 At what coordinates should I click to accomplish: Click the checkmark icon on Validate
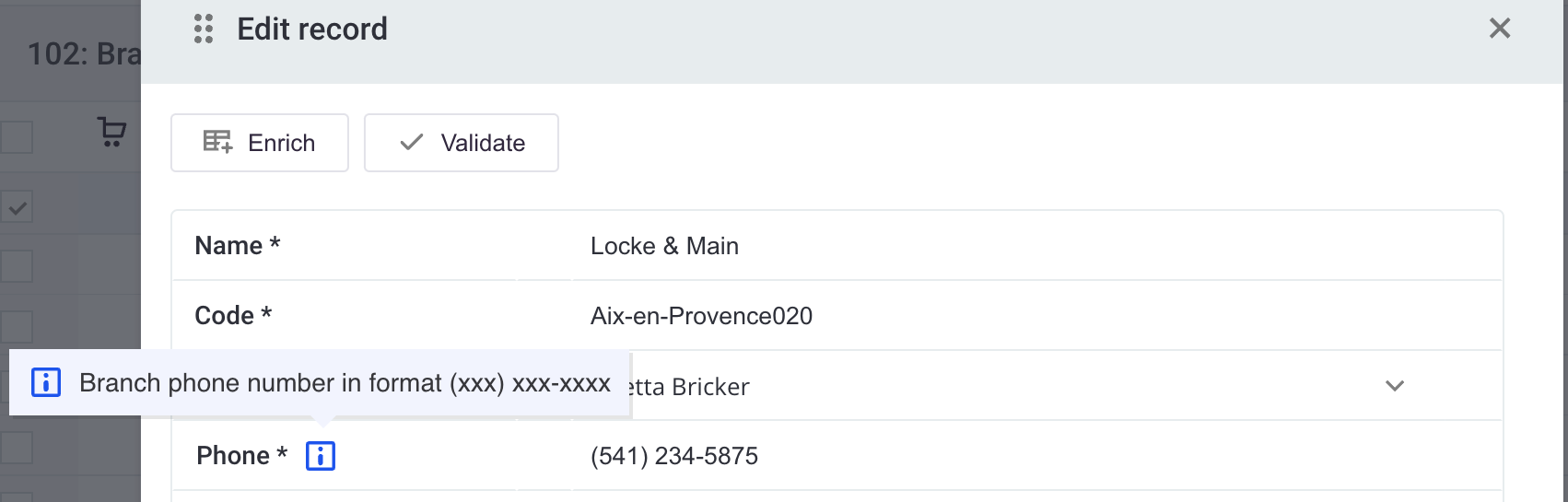412,142
